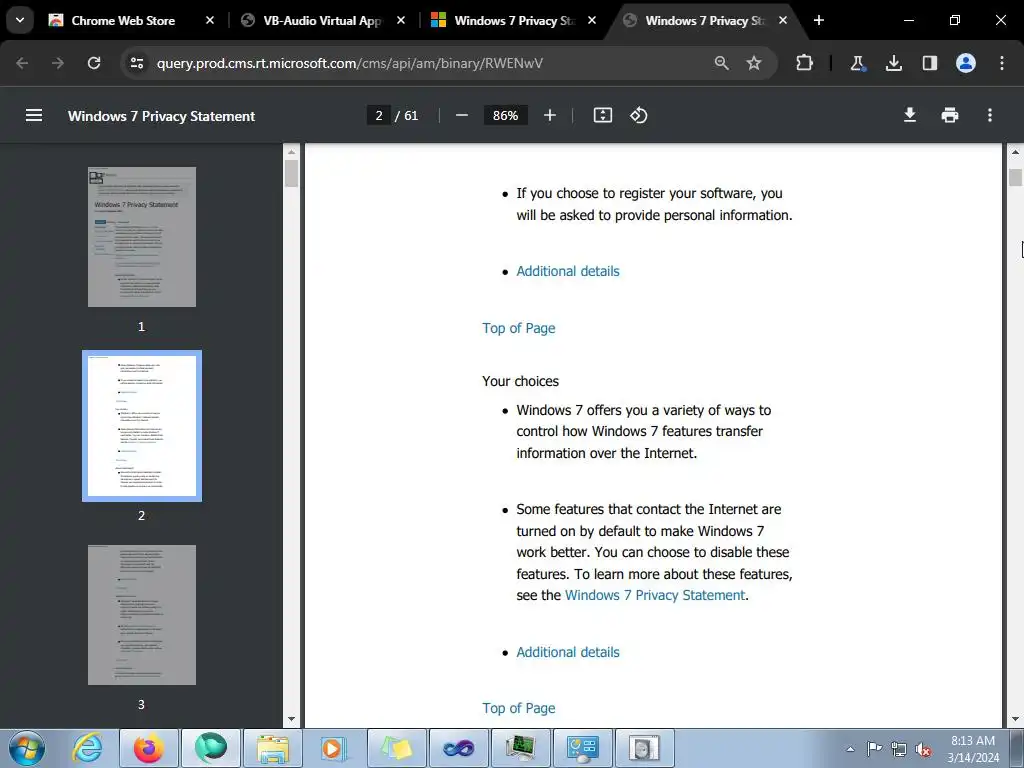Open the Chrome profile avatar

pos(966,63)
